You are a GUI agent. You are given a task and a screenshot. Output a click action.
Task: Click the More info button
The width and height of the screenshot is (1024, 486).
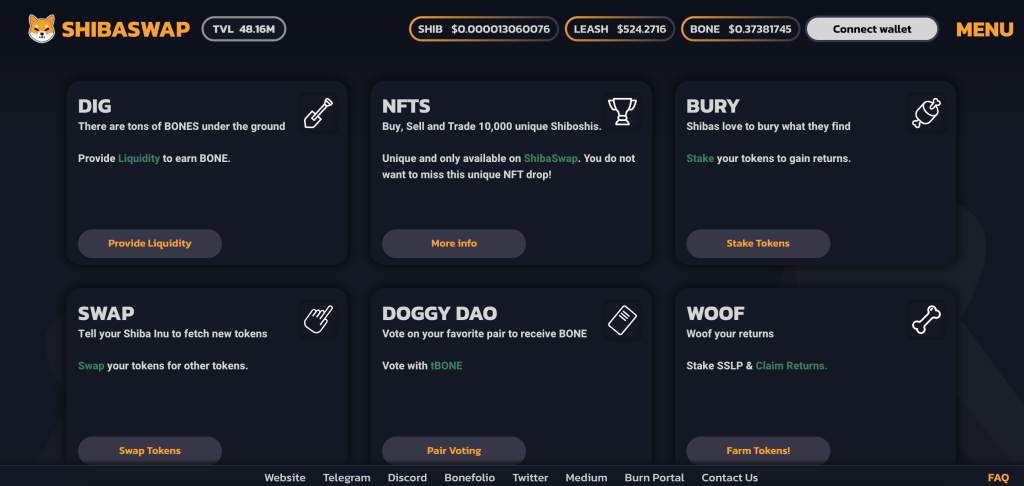click(454, 244)
